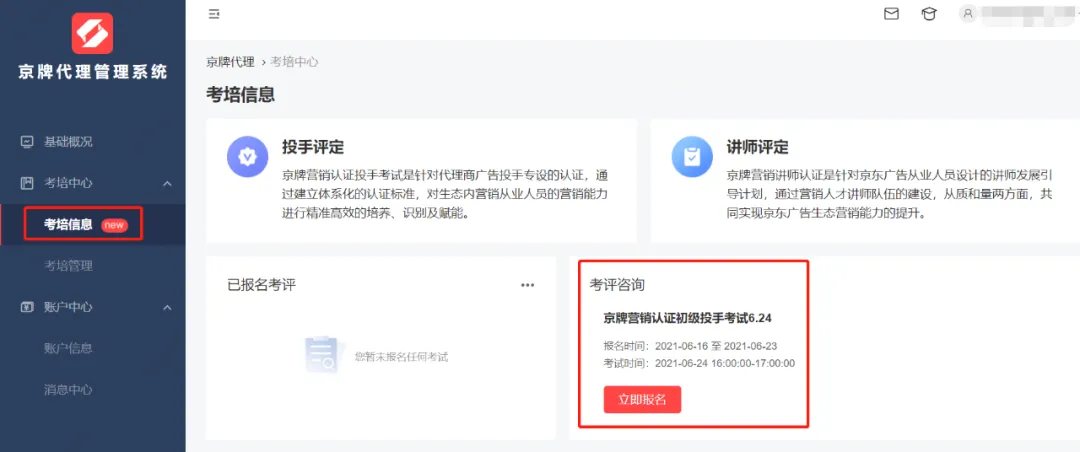The image size is (1080, 452).
Task: Click the 已报名考评 heading
Action: pos(261,285)
